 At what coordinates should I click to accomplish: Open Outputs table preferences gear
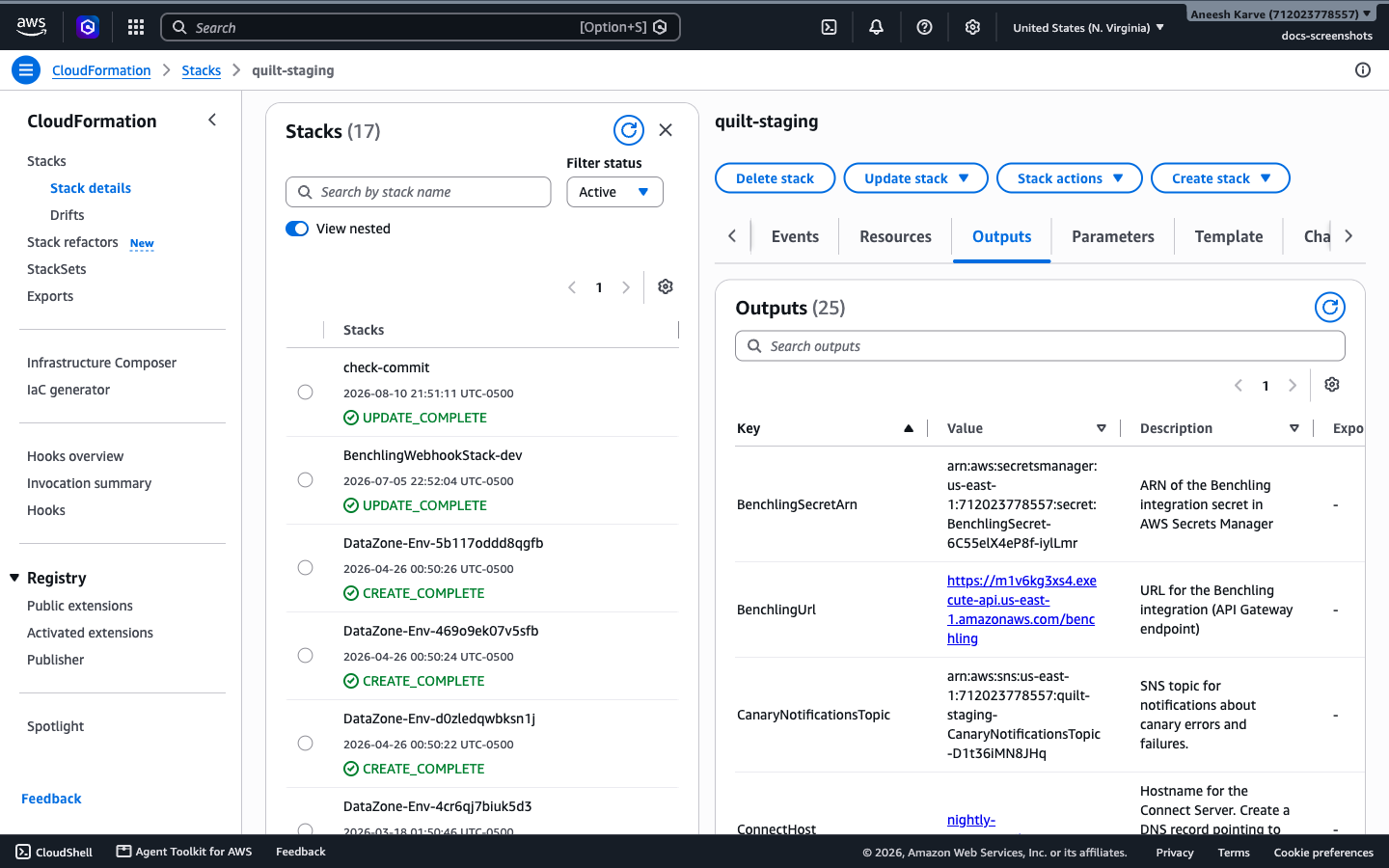pyautogui.click(x=1332, y=385)
